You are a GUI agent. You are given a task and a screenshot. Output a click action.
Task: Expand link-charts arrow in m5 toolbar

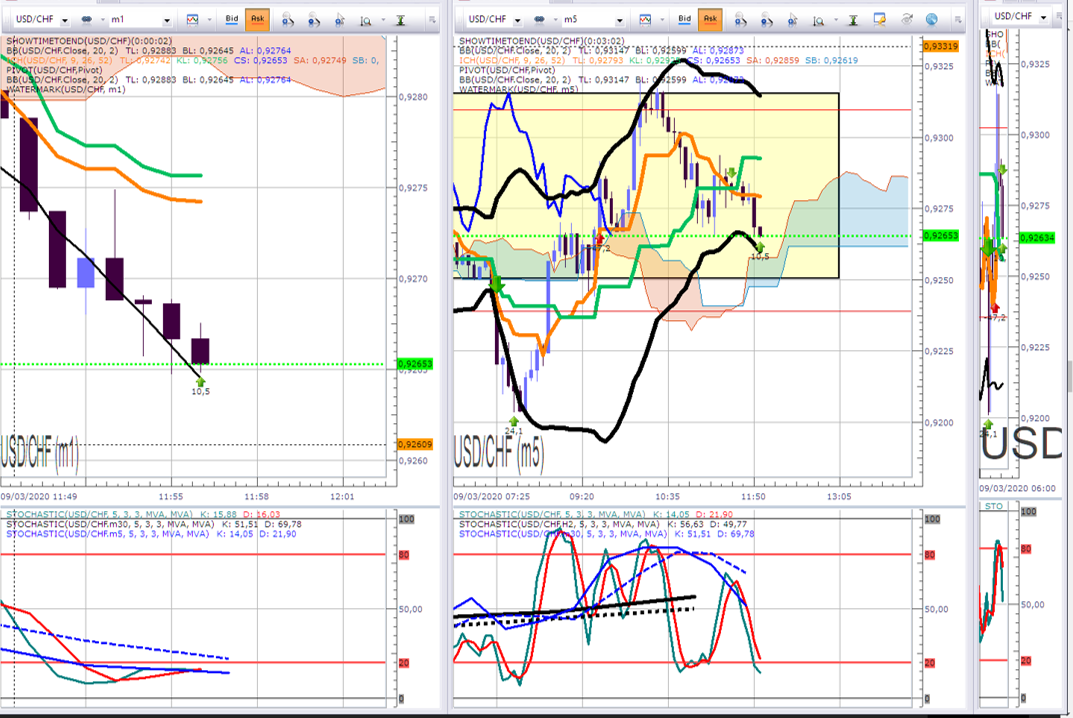556,20
